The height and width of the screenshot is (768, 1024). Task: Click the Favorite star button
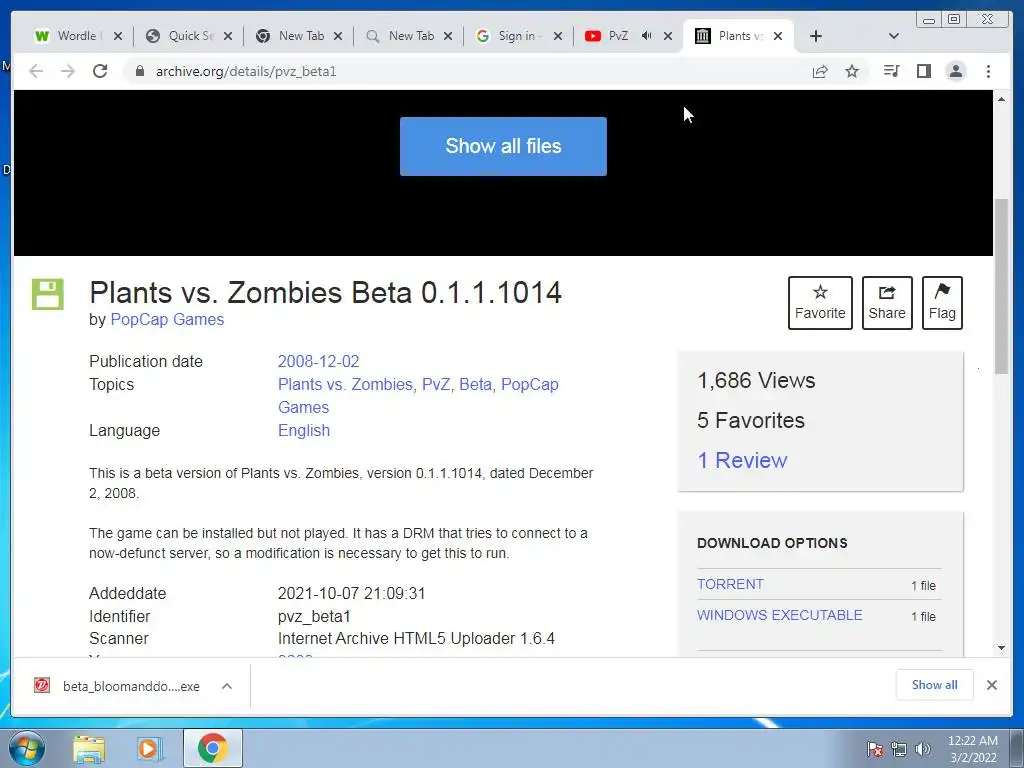click(x=820, y=302)
